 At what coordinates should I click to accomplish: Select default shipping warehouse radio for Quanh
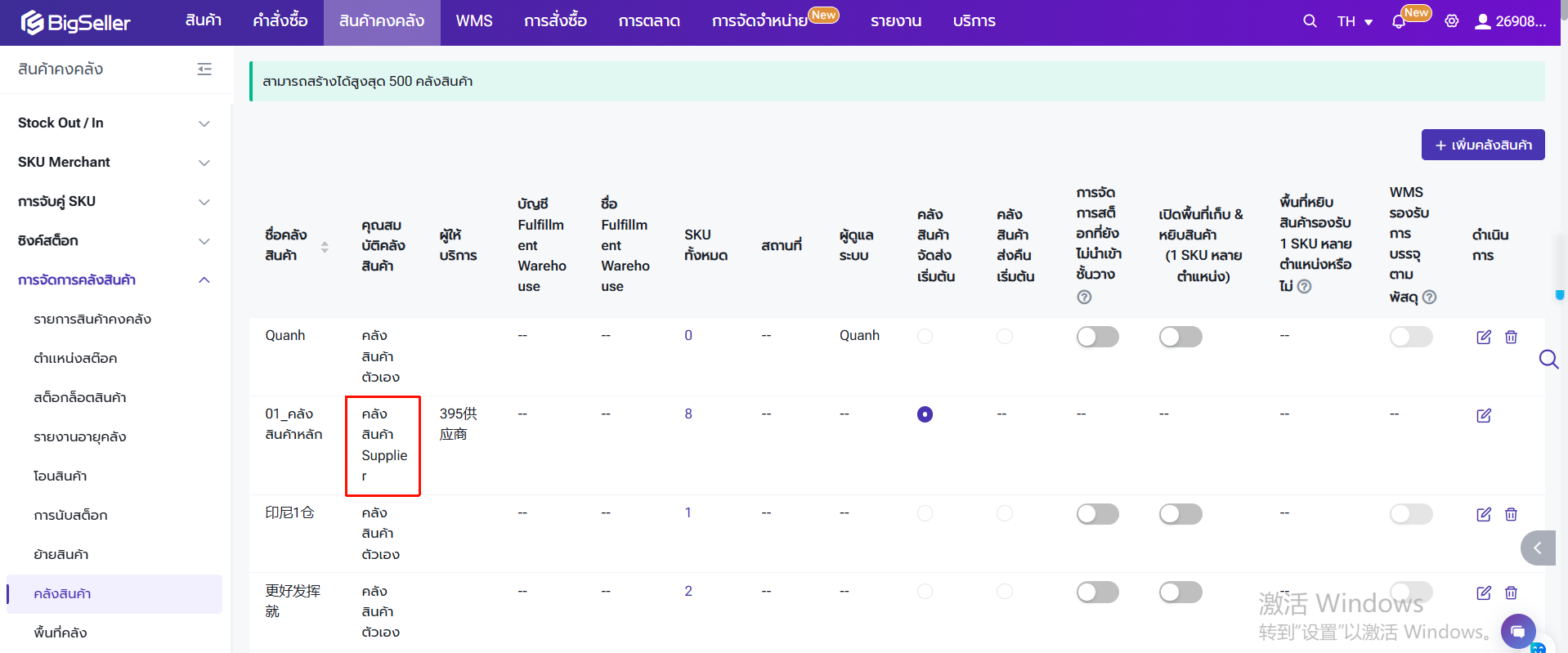pyautogui.click(x=925, y=337)
